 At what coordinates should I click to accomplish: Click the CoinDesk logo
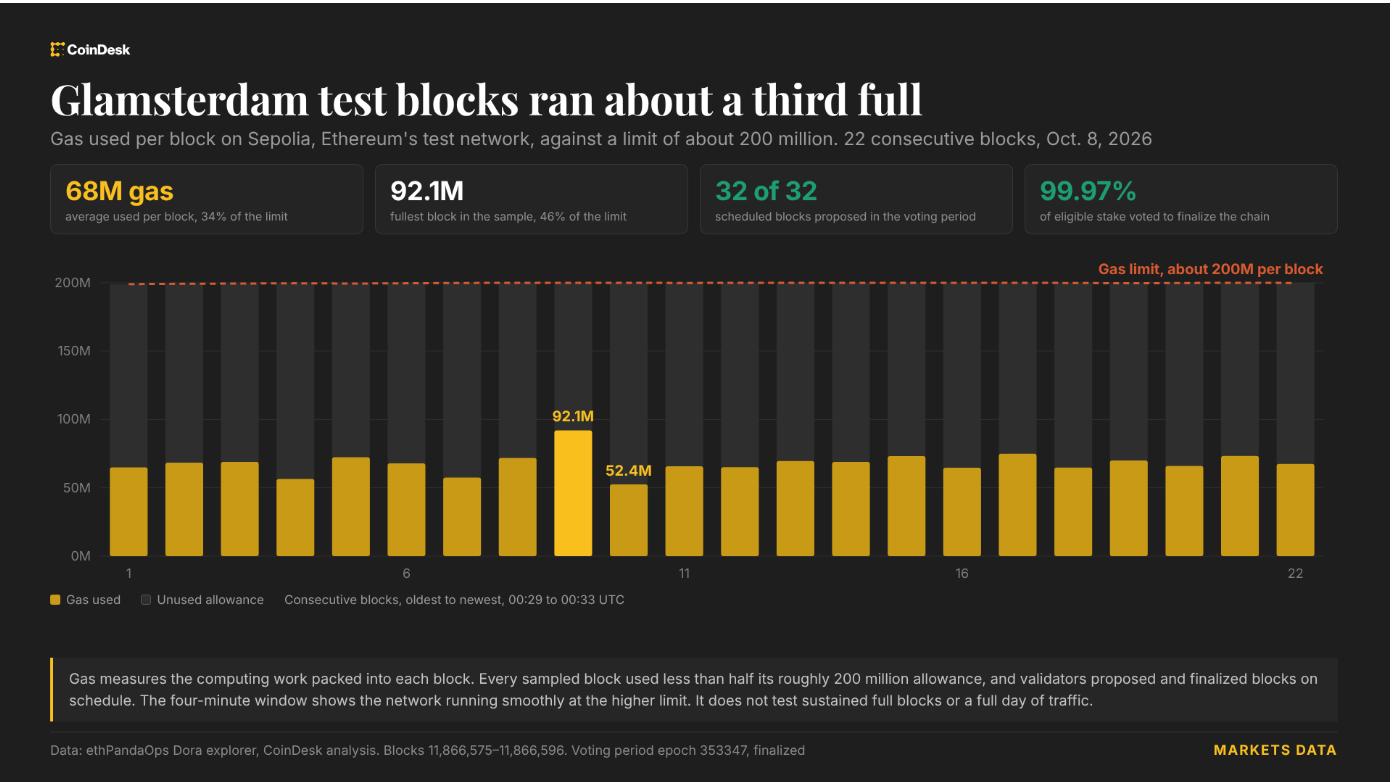(x=90, y=49)
